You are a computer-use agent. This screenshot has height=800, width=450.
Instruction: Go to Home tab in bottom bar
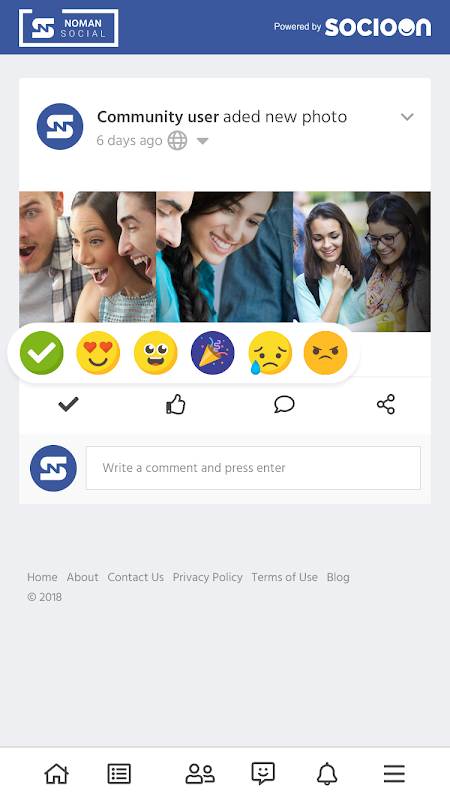(x=57, y=774)
